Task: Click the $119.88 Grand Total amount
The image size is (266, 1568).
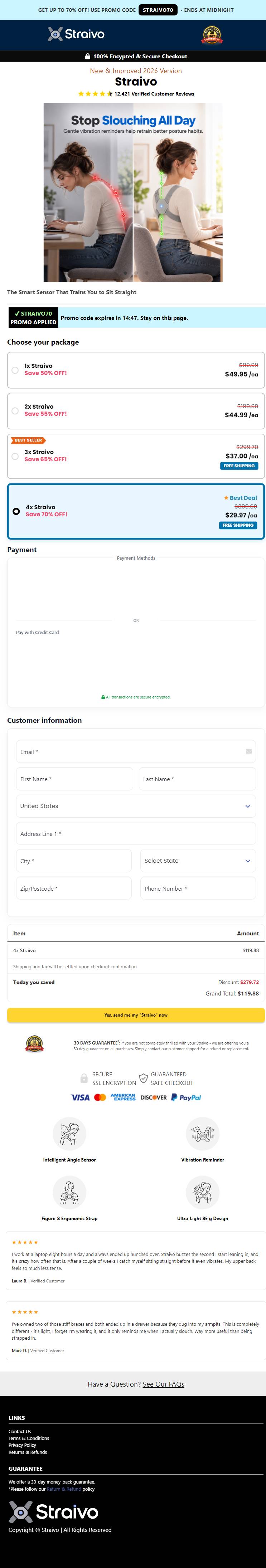Action: [x=248, y=993]
